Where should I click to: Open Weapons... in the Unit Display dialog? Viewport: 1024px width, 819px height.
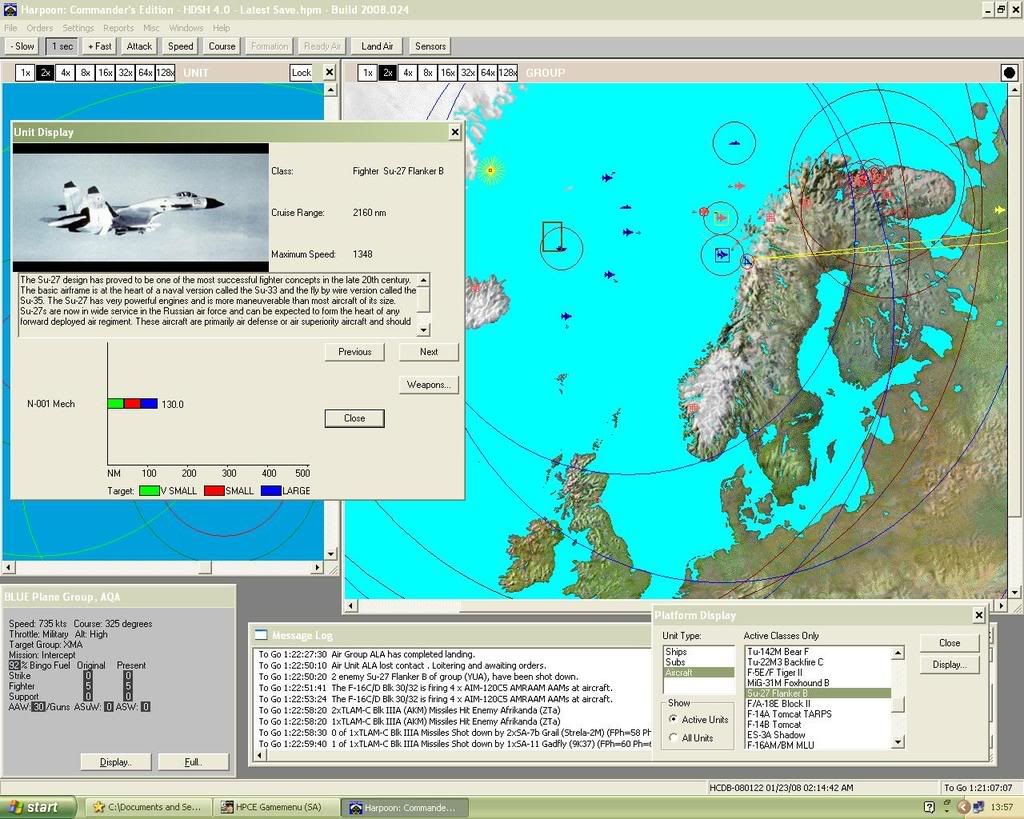(429, 385)
